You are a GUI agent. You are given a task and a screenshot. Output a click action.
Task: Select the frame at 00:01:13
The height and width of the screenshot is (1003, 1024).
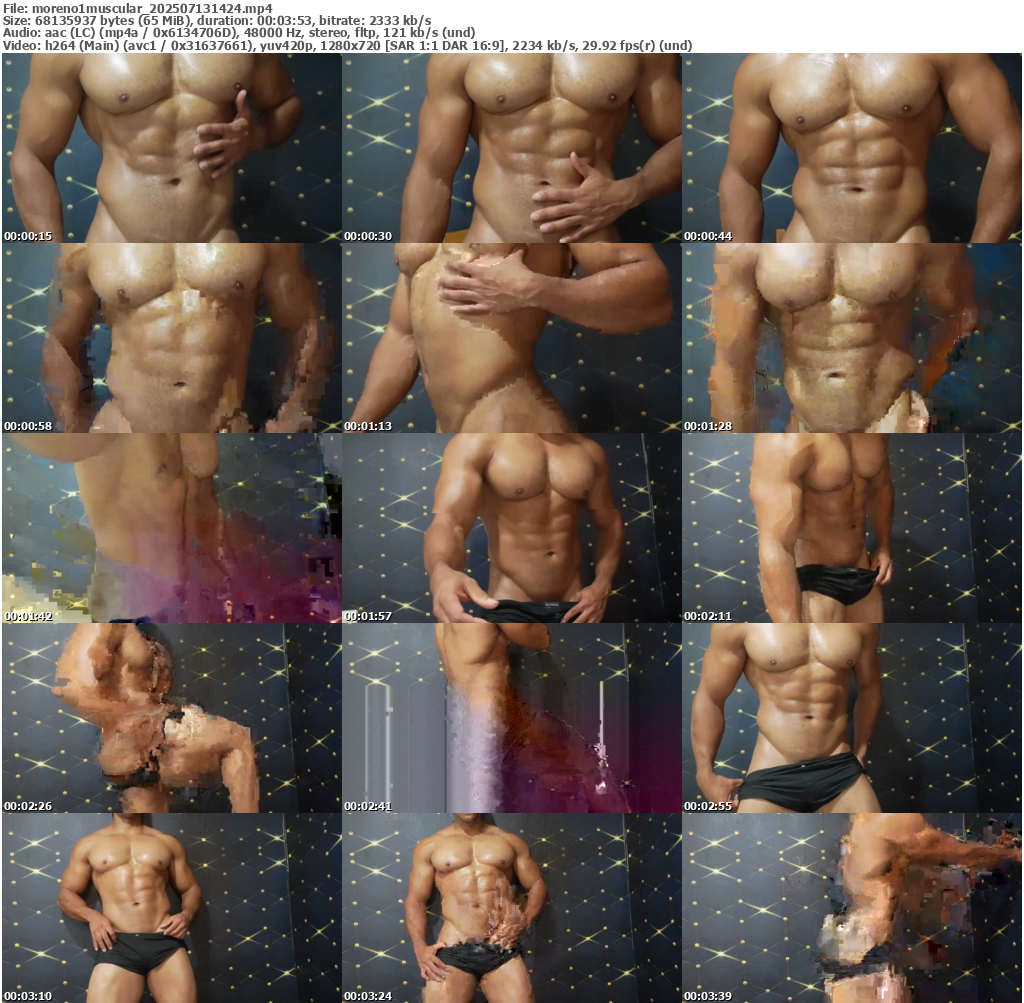coord(511,338)
